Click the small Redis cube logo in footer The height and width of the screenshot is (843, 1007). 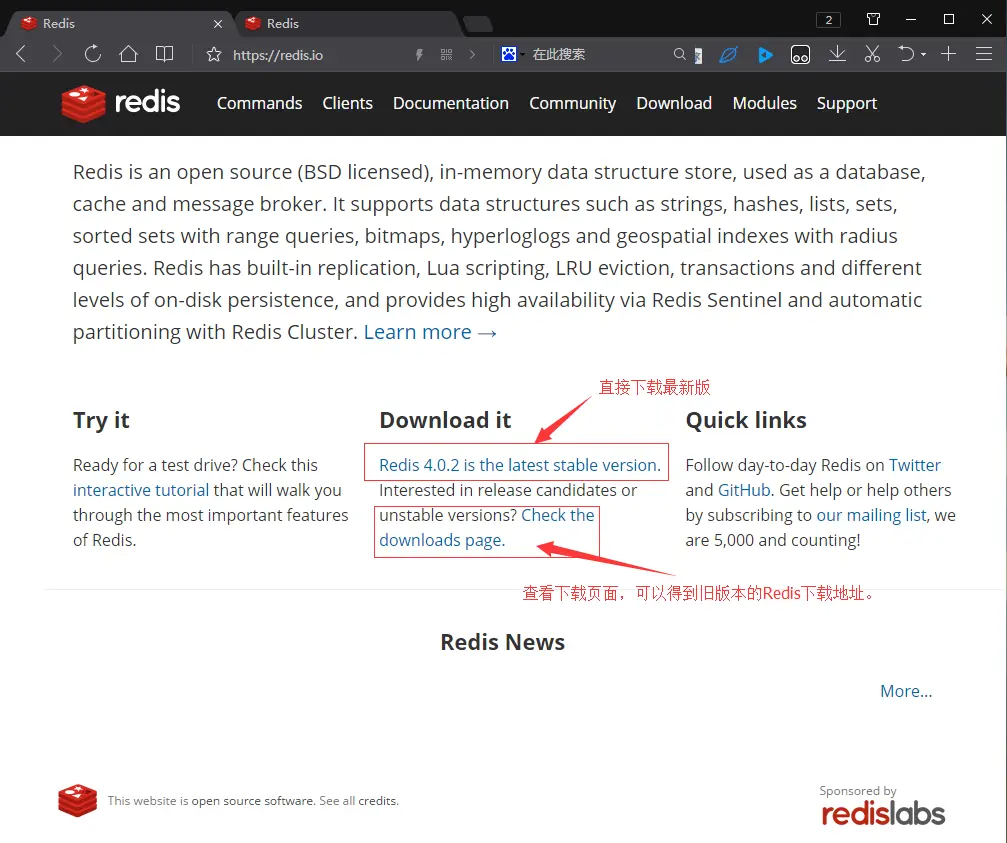tap(77, 800)
